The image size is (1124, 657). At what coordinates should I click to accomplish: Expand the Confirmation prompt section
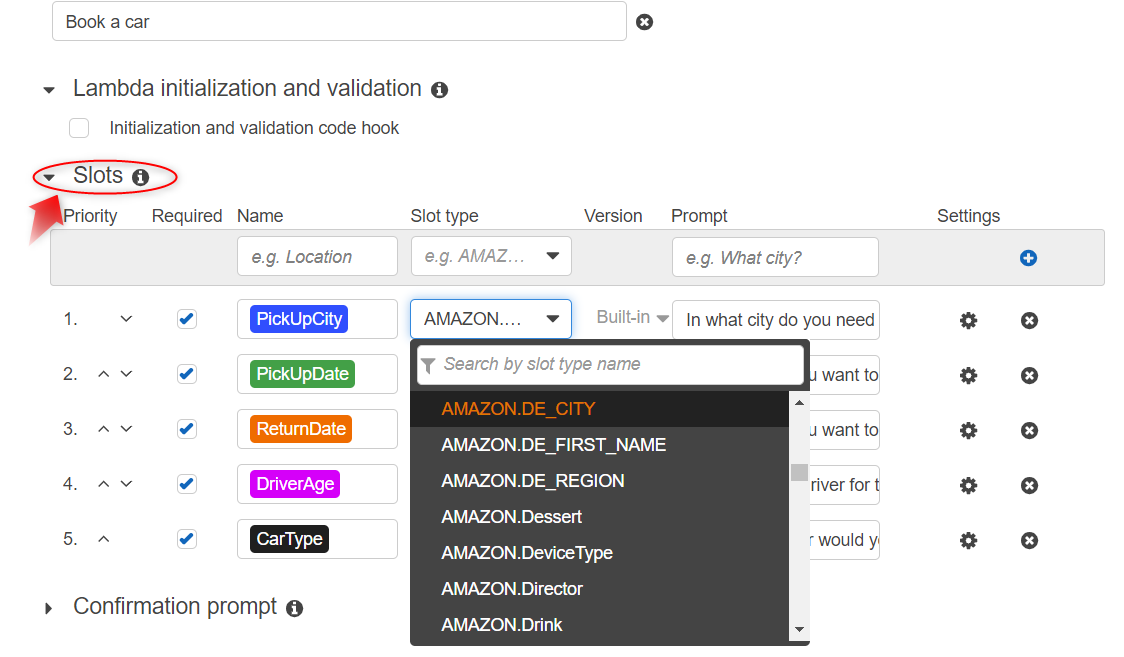tap(49, 608)
